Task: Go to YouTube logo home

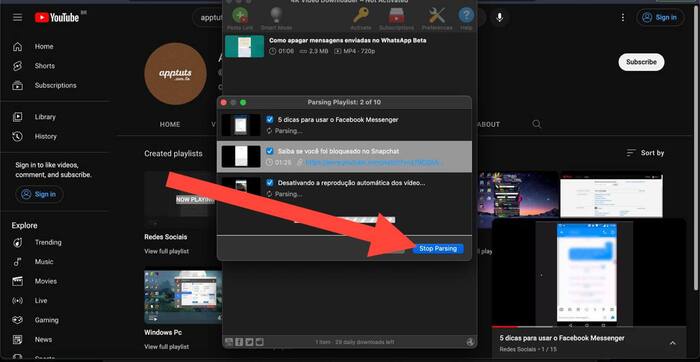Action: pyautogui.click(x=57, y=17)
